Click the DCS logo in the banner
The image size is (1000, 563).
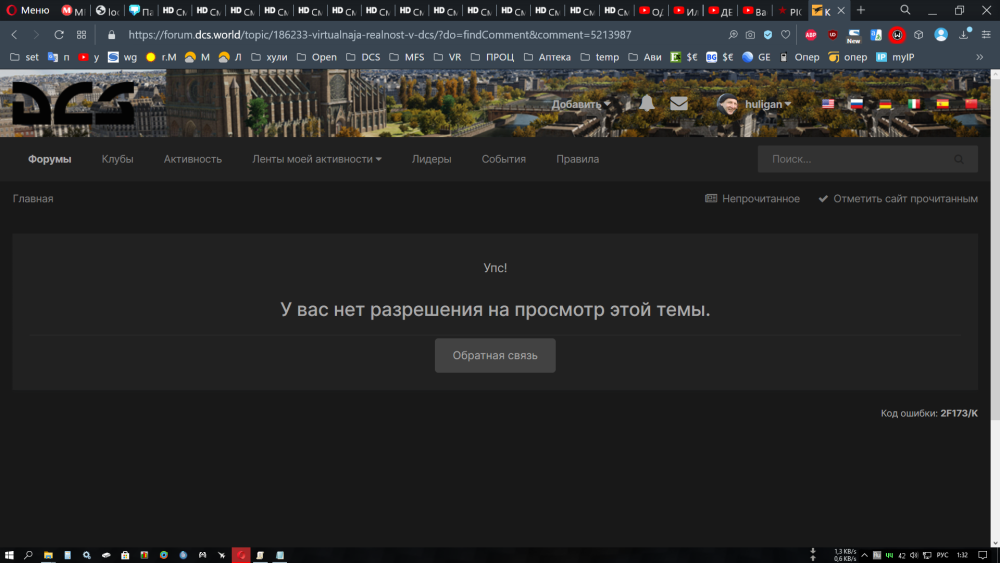pos(74,103)
